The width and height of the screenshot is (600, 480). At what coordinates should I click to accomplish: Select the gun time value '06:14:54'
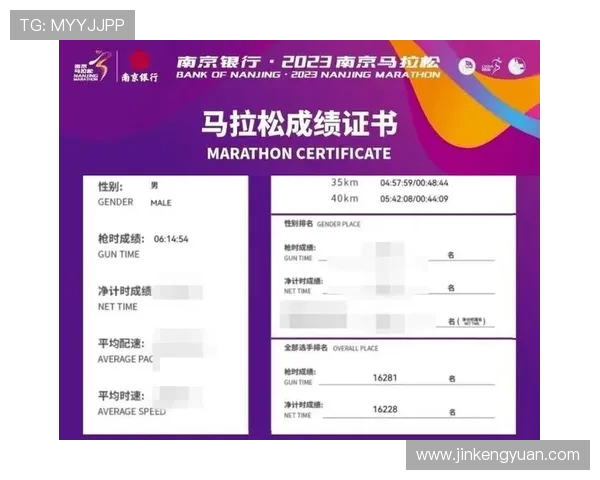point(171,239)
